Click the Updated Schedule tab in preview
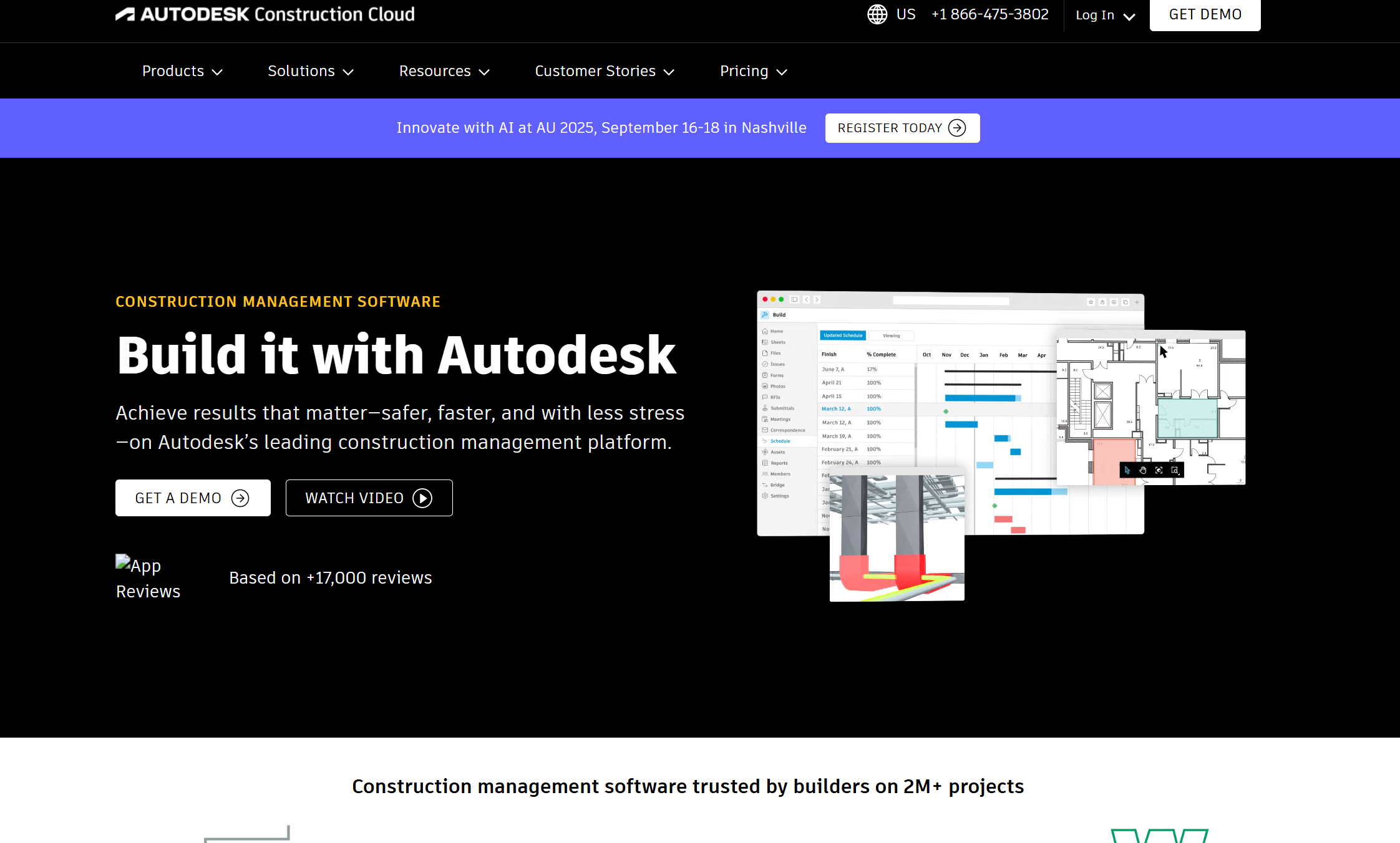Image resolution: width=1400 pixels, height=843 pixels. (x=843, y=335)
